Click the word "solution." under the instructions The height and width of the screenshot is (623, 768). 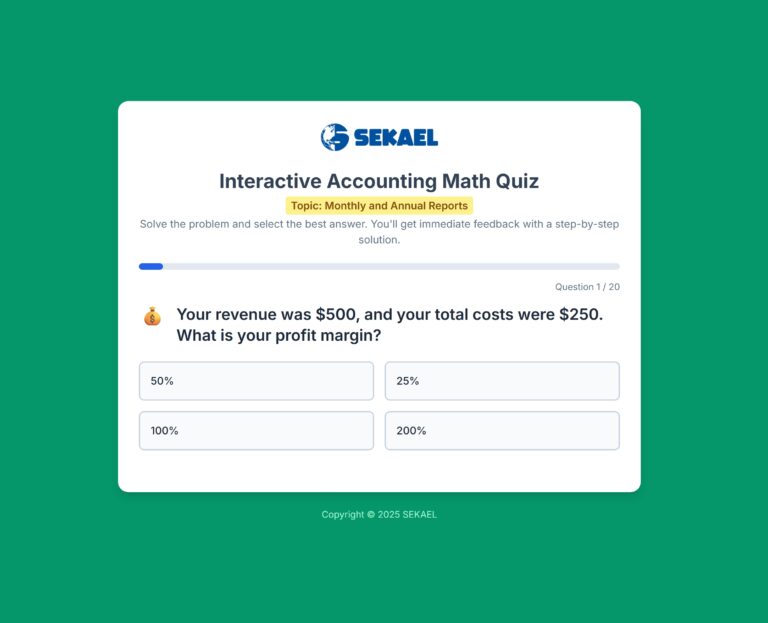coord(379,240)
